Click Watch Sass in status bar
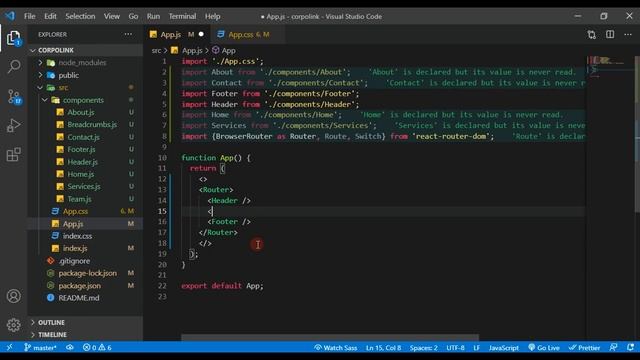Viewport: 640px width, 360px height. coord(336,347)
